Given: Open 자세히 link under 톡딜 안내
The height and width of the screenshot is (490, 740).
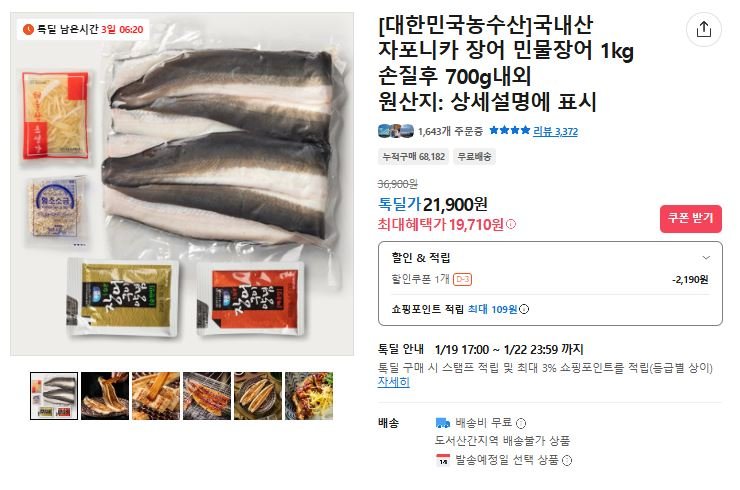Looking at the screenshot, I should click(x=394, y=381).
